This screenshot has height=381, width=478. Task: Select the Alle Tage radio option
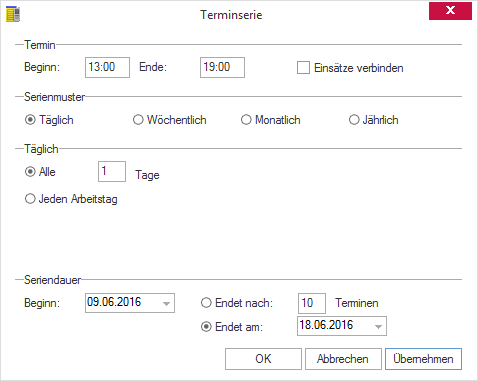tap(30, 172)
